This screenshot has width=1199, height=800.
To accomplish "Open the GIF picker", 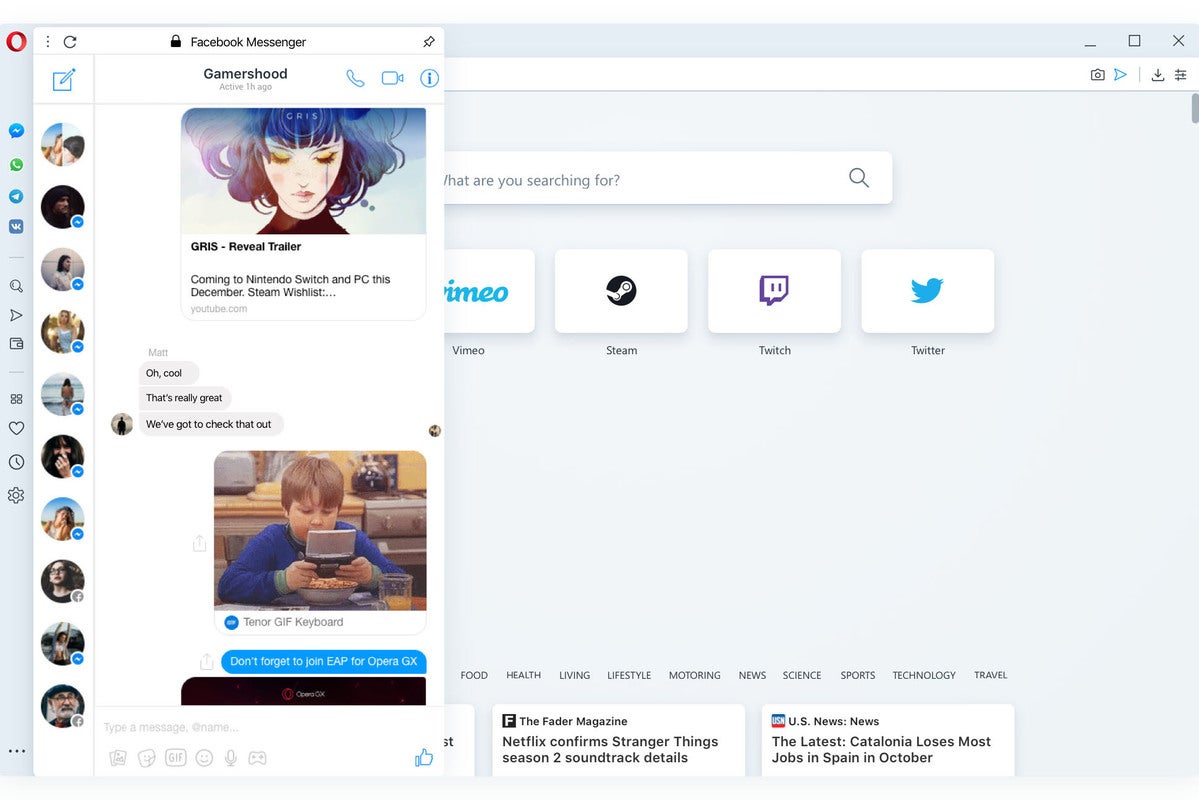I will tap(176, 758).
